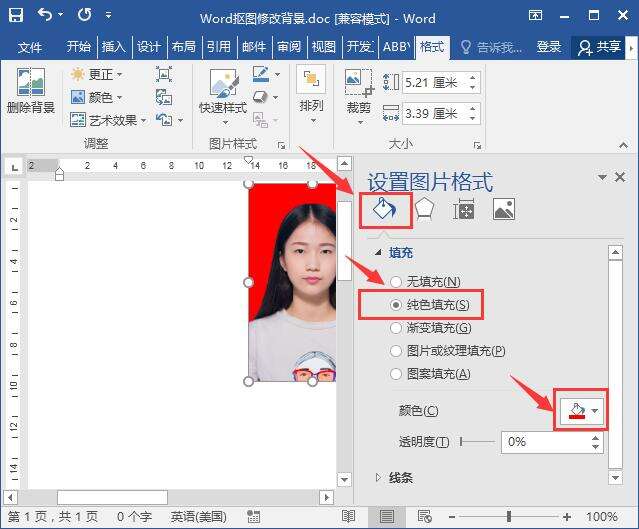Click the 登录 (Sign in) link
This screenshot has width=639, height=529.
pos(549,47)
